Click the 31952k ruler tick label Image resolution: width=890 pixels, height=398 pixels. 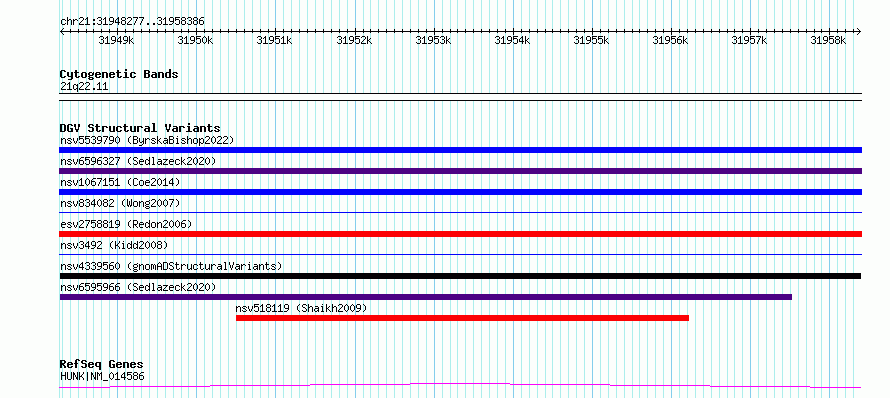pos(354,40)
